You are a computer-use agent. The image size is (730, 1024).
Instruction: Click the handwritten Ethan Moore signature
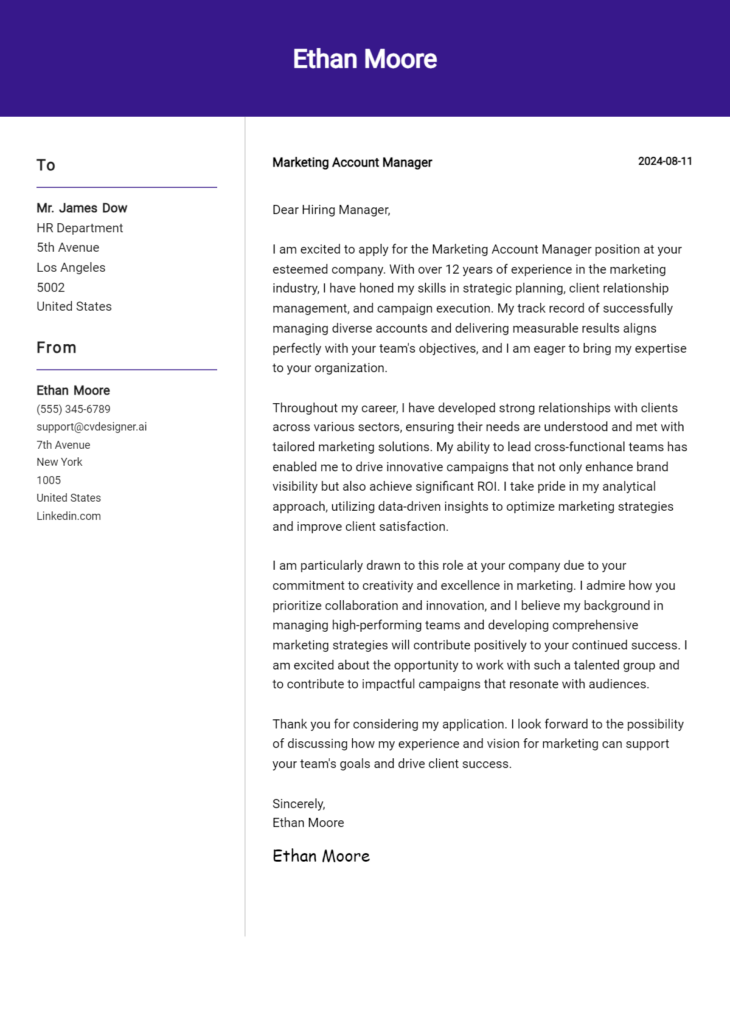coord(321,856)
